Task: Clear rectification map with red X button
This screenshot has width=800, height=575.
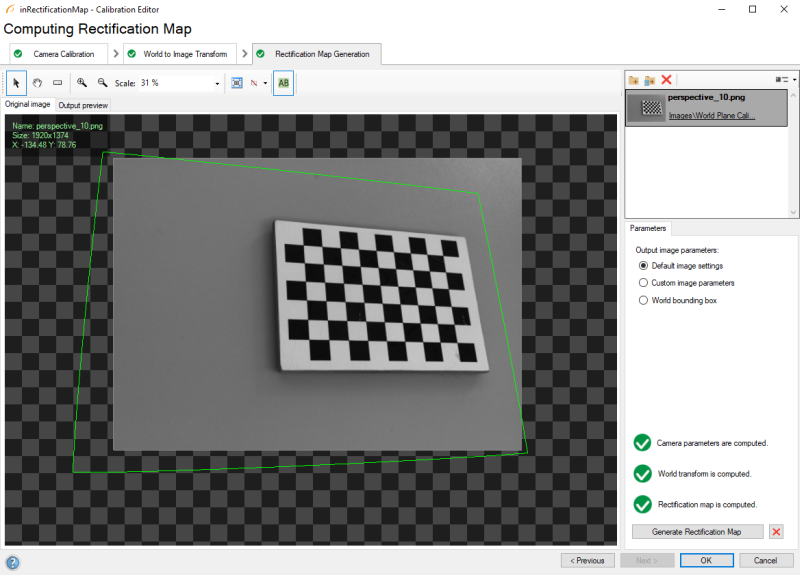Action: pyautogui.click(x=776, y=532)
